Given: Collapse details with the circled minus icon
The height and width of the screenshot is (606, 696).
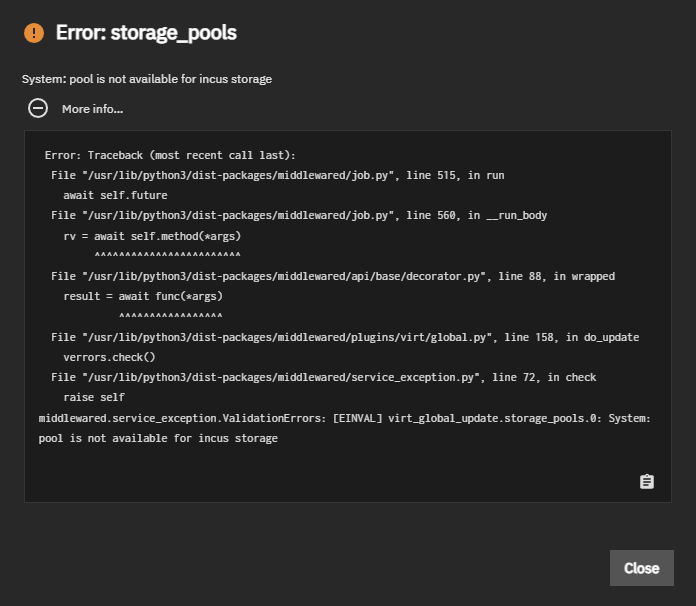Looking at the screenshot, I should (x=38, y=108).
